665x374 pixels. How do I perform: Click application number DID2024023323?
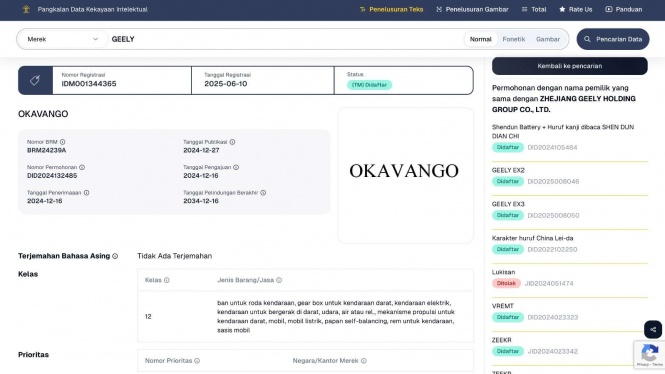point(553,317)
